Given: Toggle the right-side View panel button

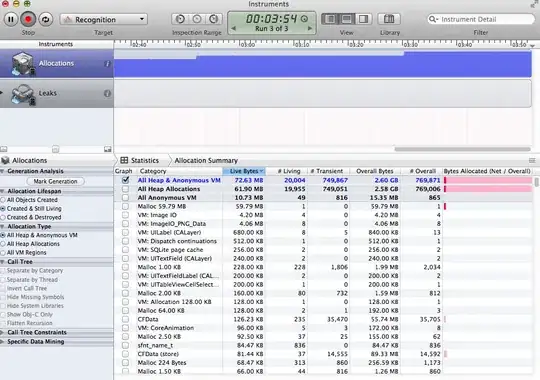Looking at the screenshot, I should tap(363, 19).
